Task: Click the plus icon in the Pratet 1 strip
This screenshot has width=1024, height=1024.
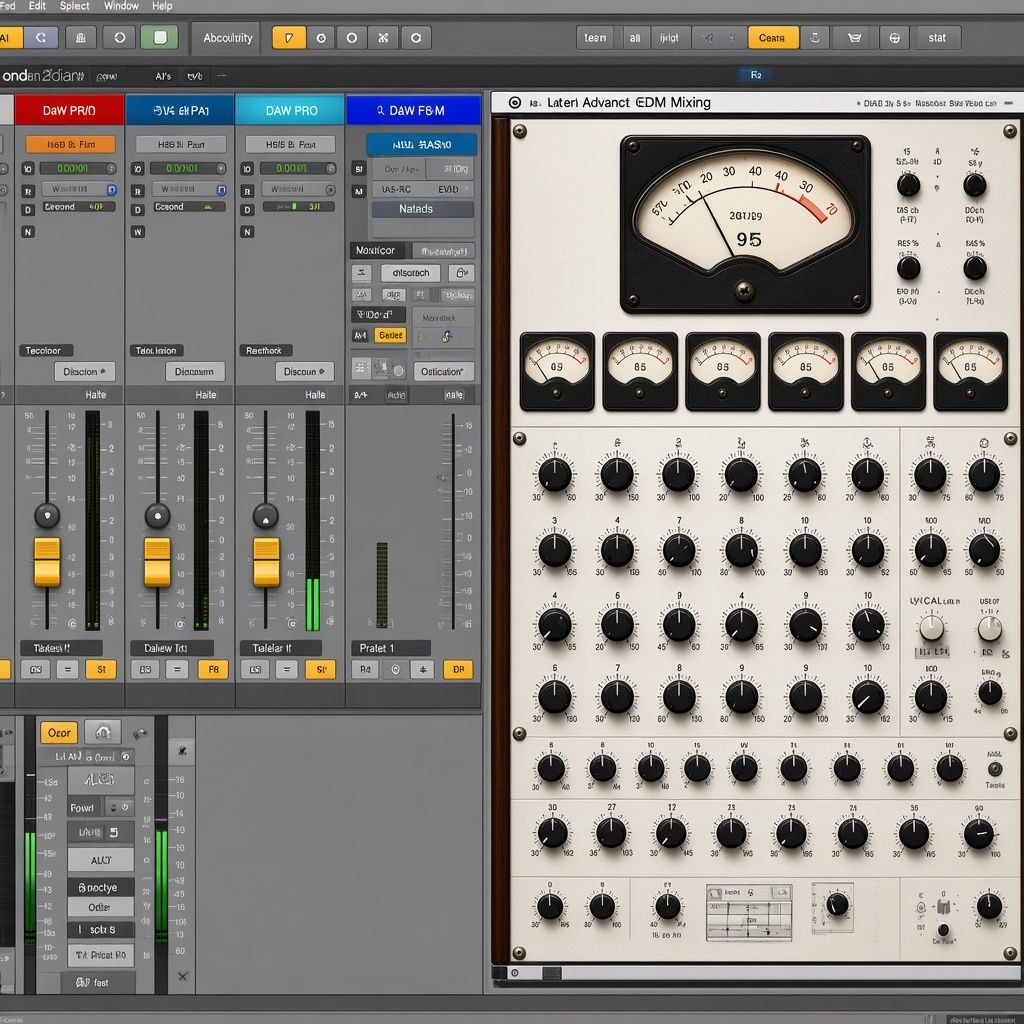Action: [422, 669]
